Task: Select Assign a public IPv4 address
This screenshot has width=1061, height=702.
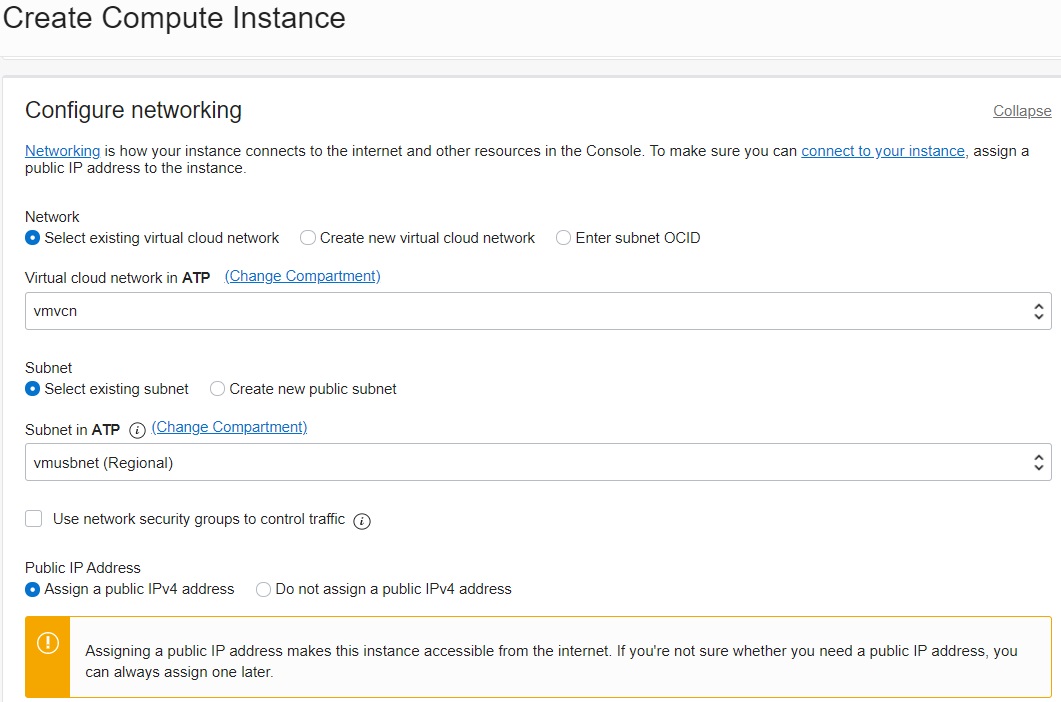Action: (x=32, y=589)
